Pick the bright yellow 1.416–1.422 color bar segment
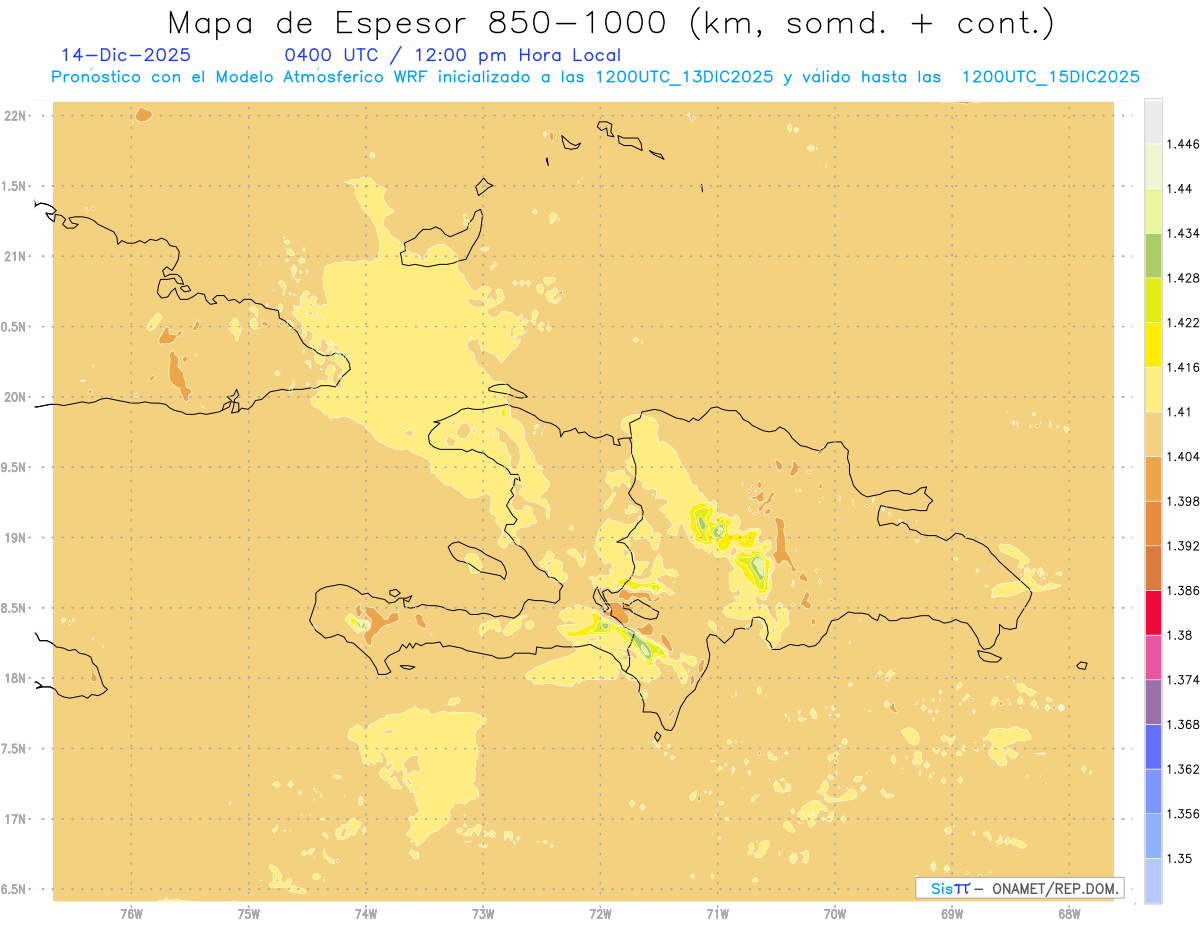 [x=1153, y=344]
